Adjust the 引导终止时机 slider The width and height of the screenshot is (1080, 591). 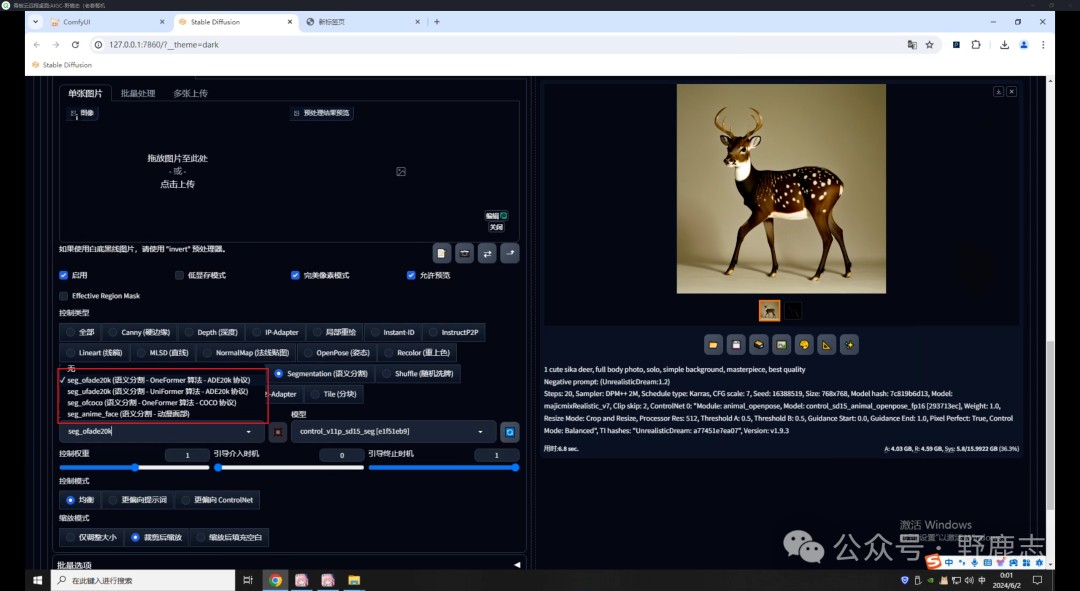click(444, 468)
